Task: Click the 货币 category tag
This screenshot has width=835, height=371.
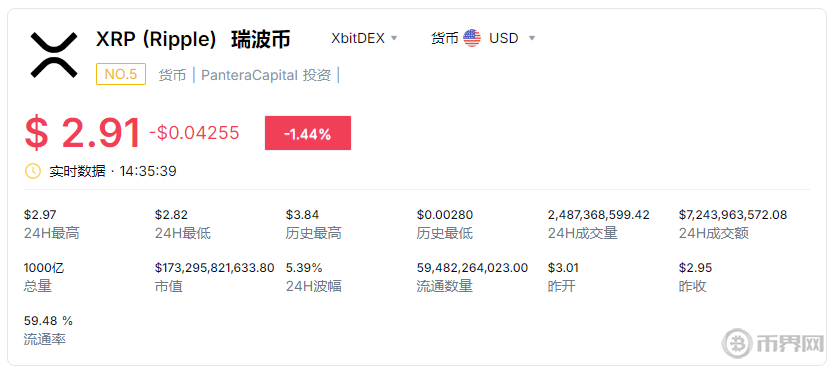Action: pyautogui.click(x=172, y=75)
